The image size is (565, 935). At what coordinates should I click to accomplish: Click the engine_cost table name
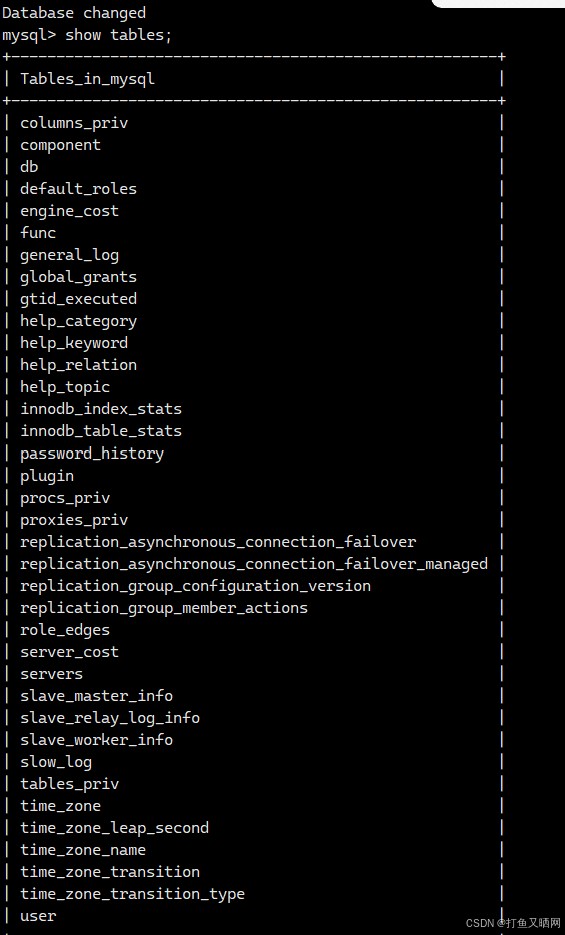point(70,211)
